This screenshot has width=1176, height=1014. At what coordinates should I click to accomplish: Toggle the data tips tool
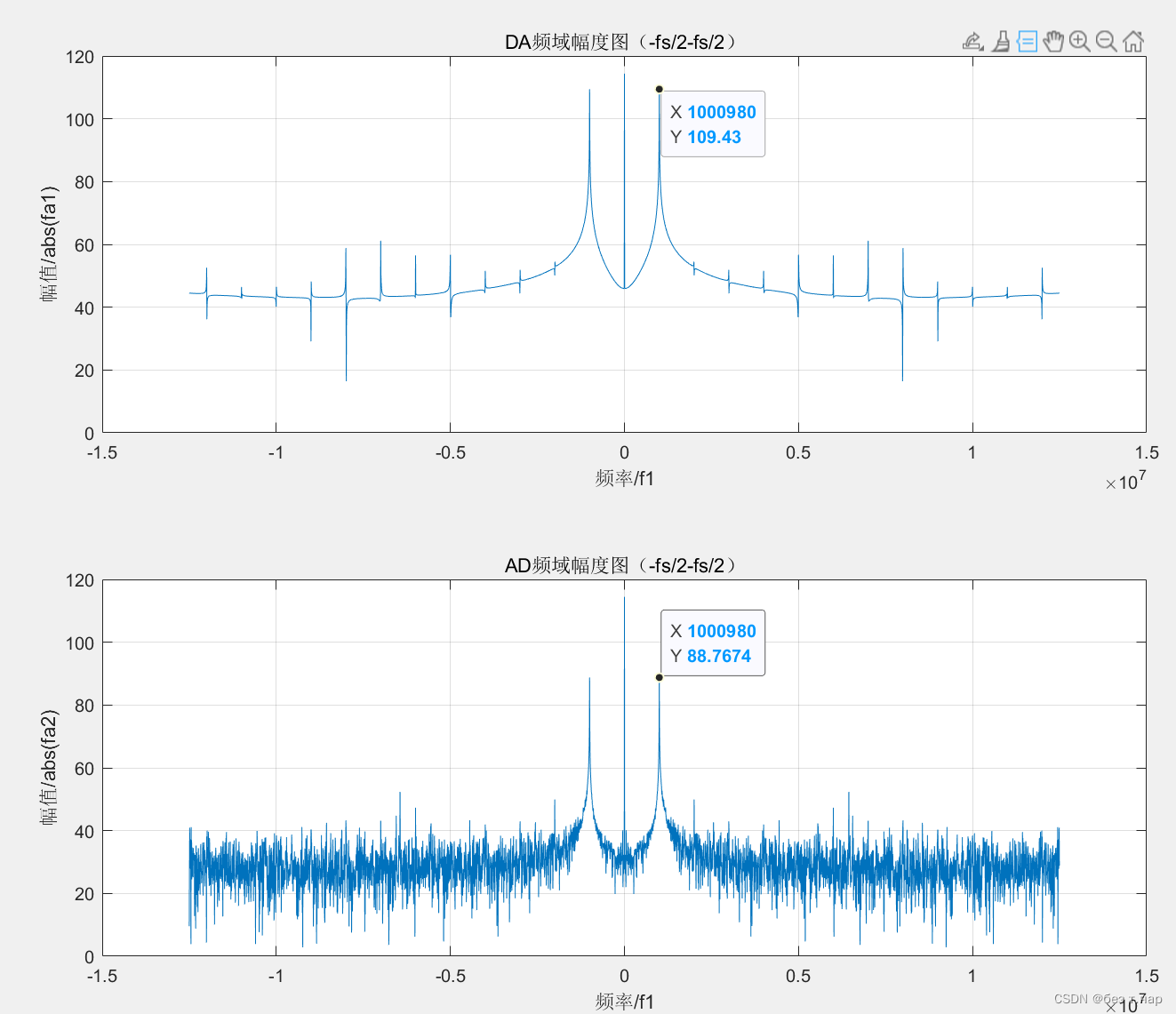(1027, 41)
